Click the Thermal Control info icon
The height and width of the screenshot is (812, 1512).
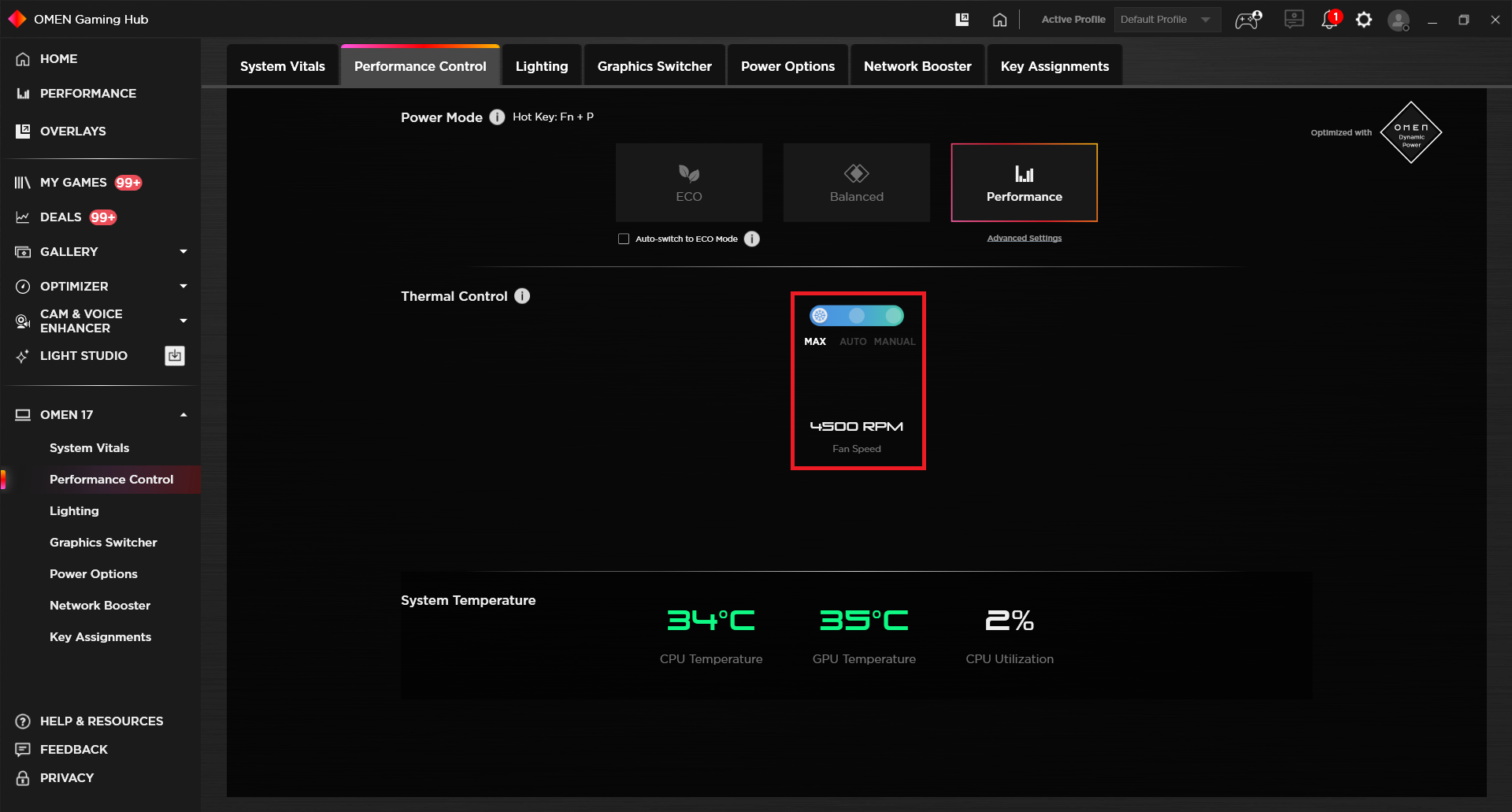tap(522, 295)
